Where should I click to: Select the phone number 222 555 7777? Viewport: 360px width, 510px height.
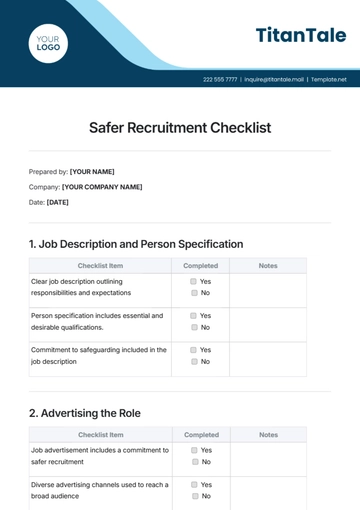[x=220, y=79]
